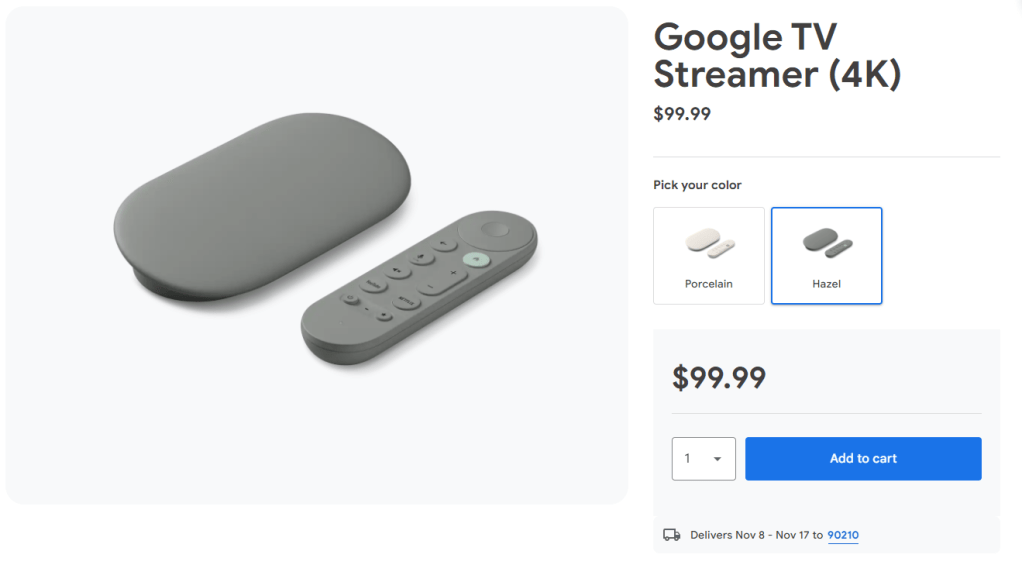
Task: Click the Pick your color label
Action: 697,185
